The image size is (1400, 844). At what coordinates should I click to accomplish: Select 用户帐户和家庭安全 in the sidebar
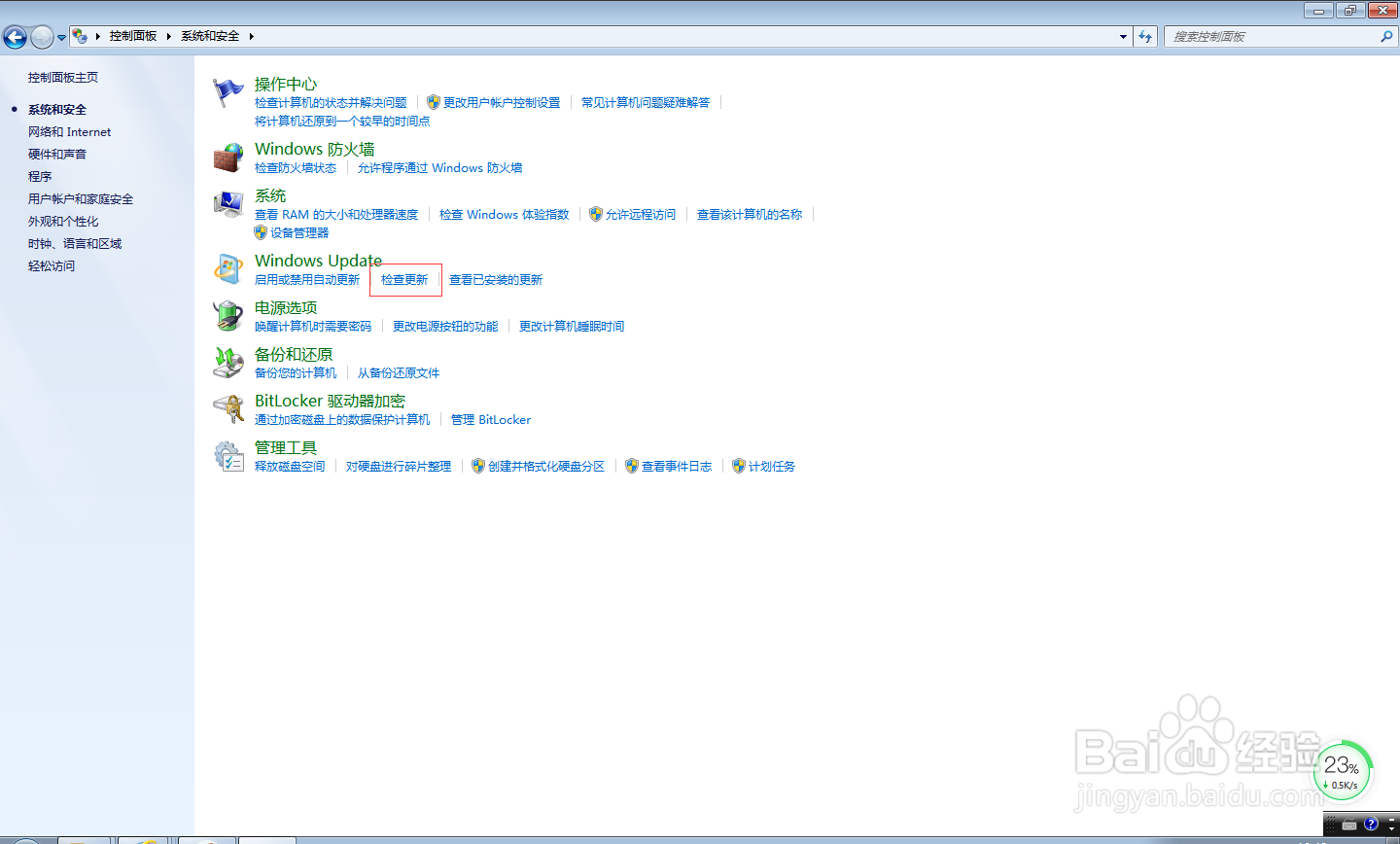point(81,198)
